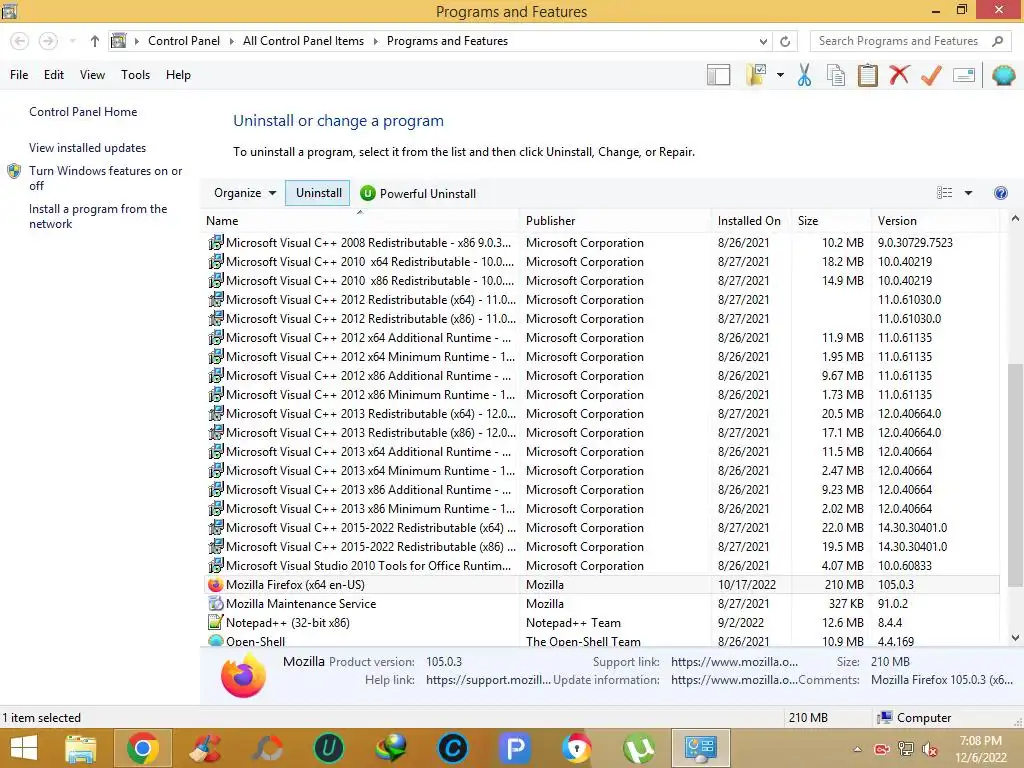Screen dimensions: 1024x768
Task: Sort by Installed On column header
Action: tap(751, 221)
